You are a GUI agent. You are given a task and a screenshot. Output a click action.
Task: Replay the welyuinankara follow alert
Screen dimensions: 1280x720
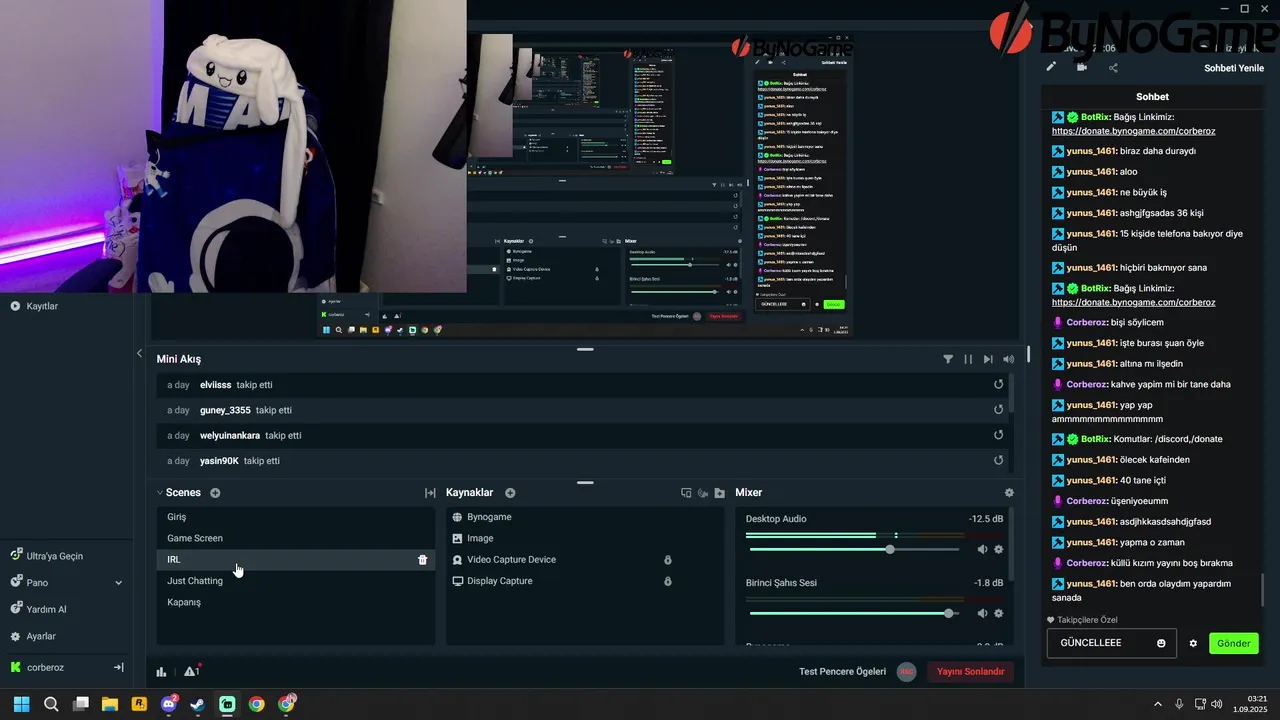tap(998, 436)
